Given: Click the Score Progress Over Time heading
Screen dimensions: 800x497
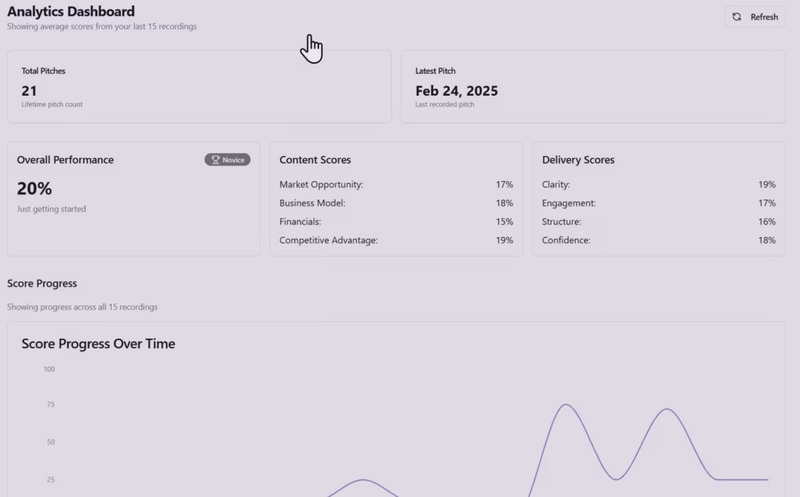Looking at the screenshot, I should [98, 344].
